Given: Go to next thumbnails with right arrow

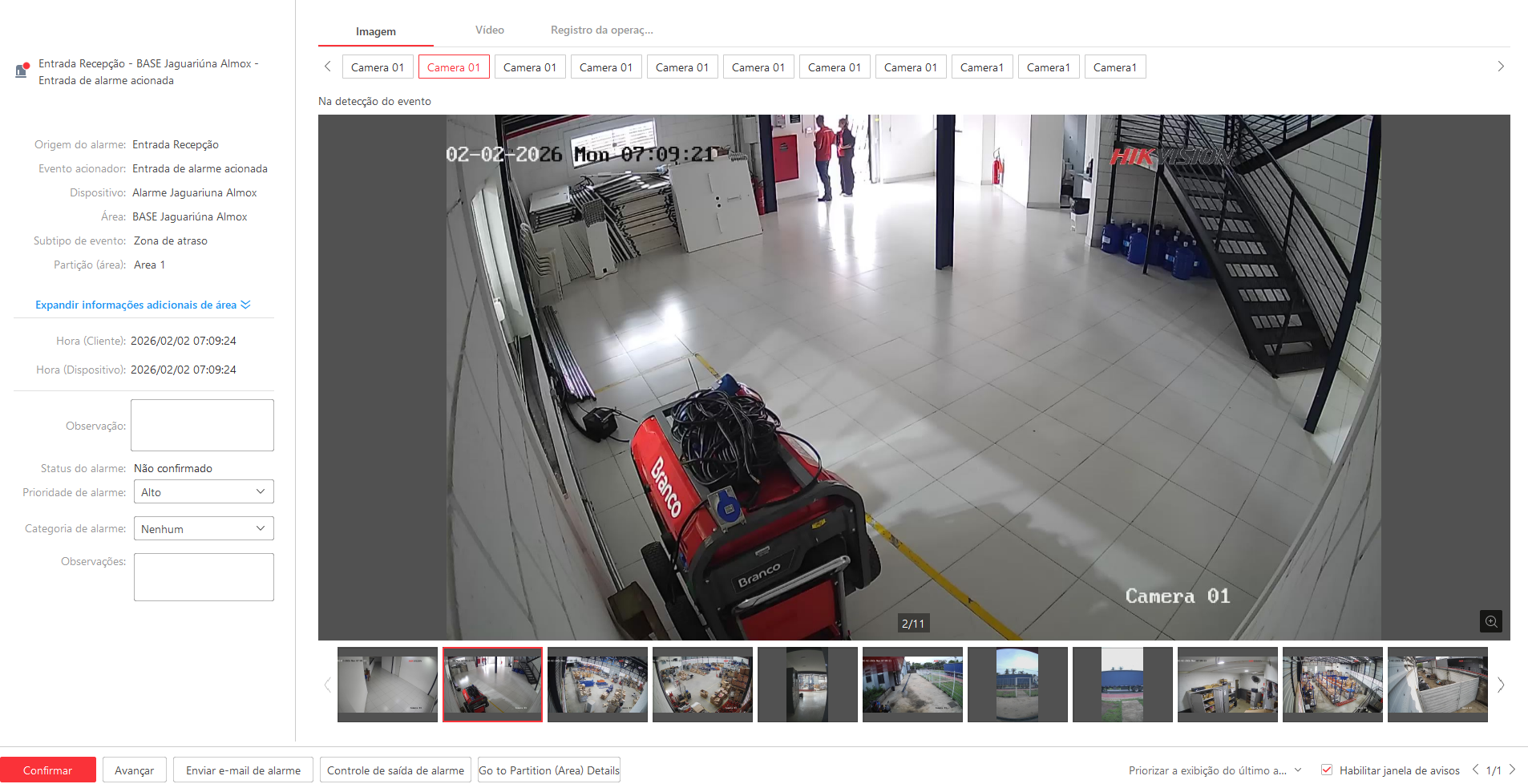Looking at the screenshot, I should coord(1501,685).
